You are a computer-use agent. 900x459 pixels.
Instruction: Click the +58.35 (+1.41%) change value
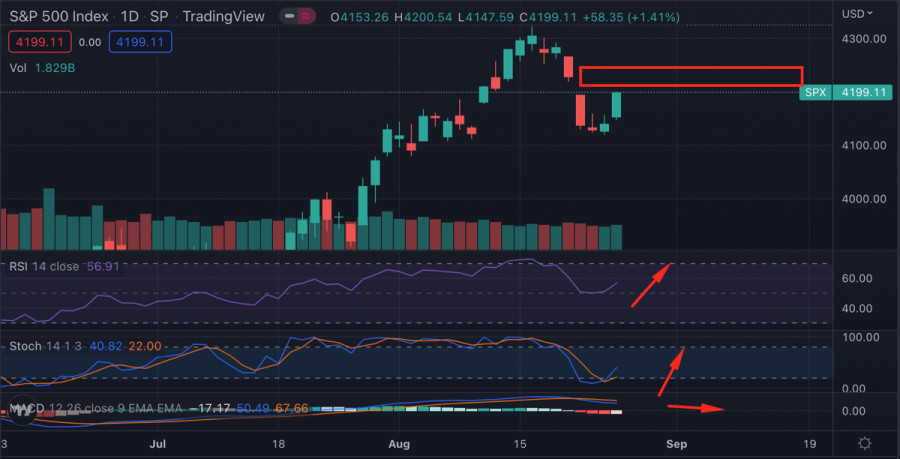[631, 17]
